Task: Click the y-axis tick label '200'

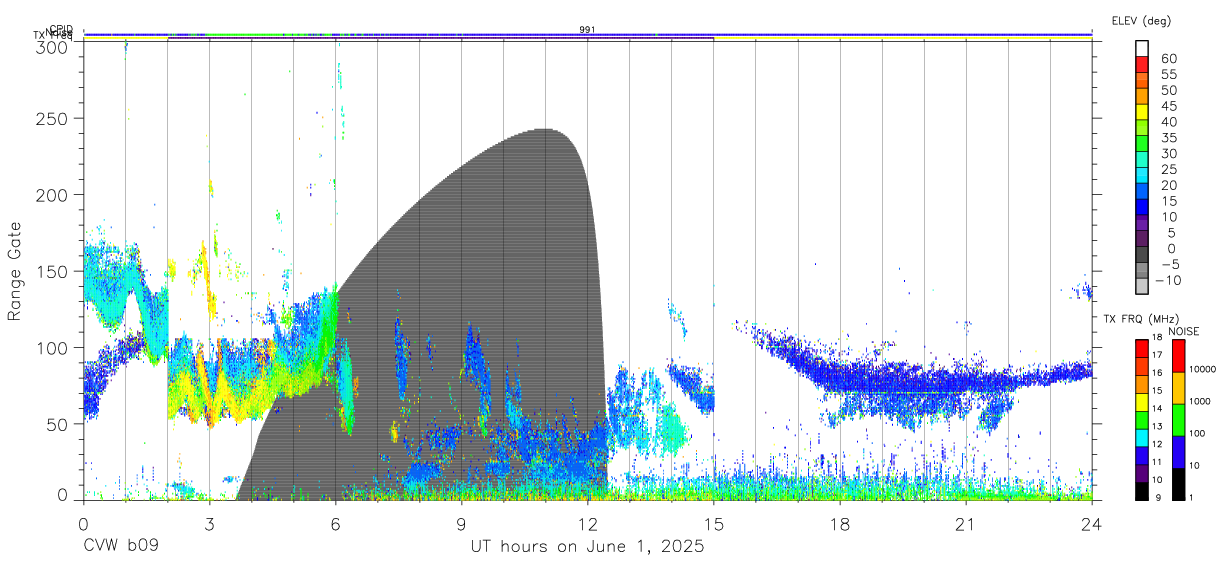Action: click(53, 194)
